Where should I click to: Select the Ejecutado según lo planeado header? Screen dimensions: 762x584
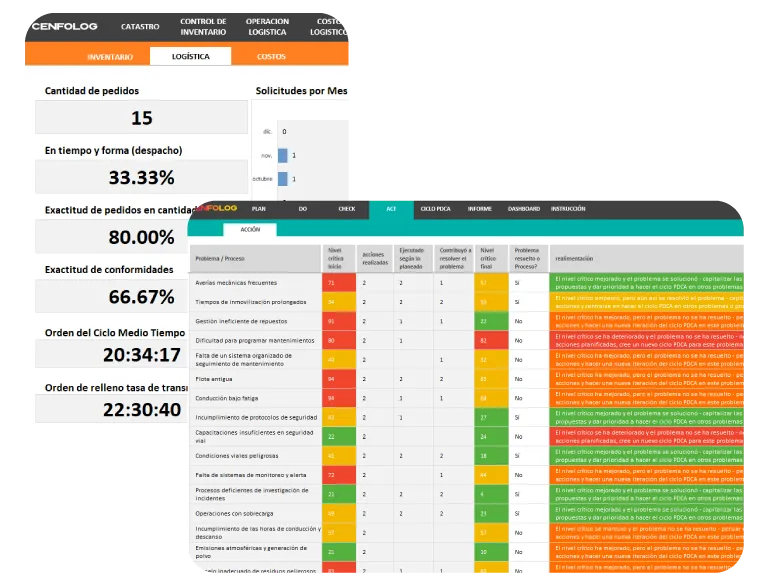[413, 258]
